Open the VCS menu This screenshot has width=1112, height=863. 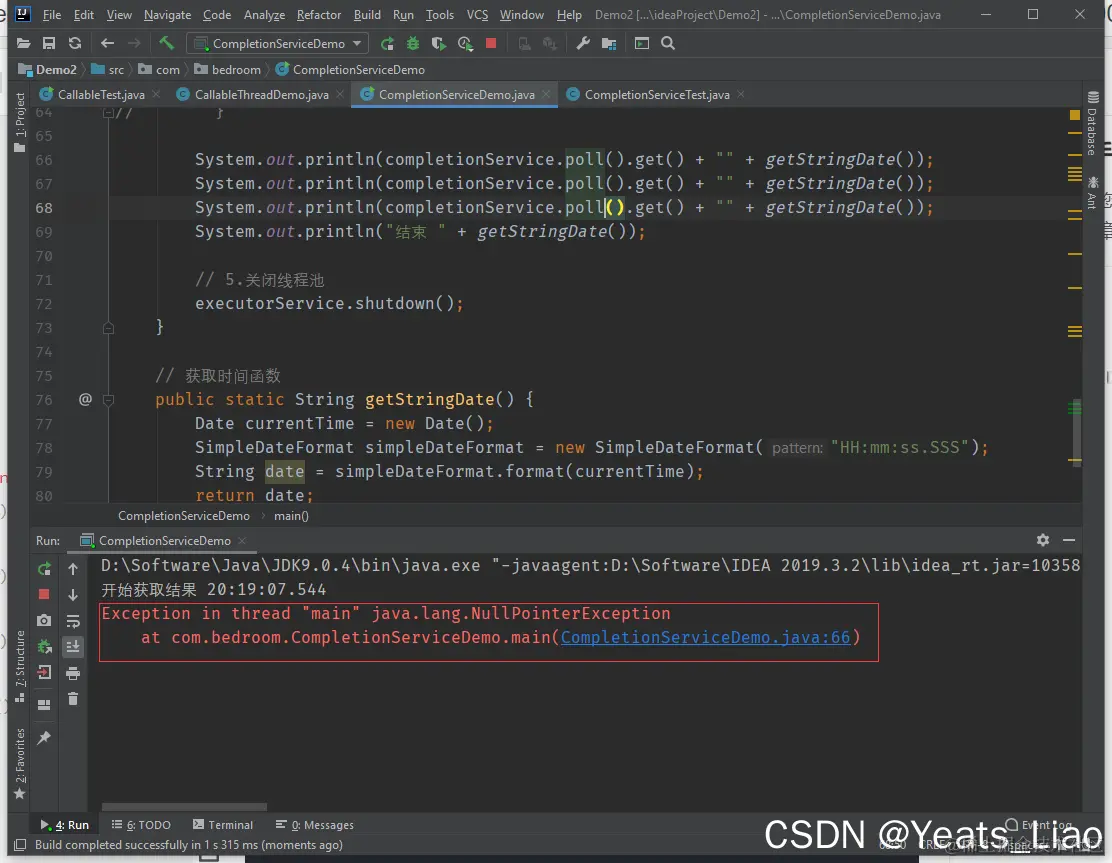477,14
